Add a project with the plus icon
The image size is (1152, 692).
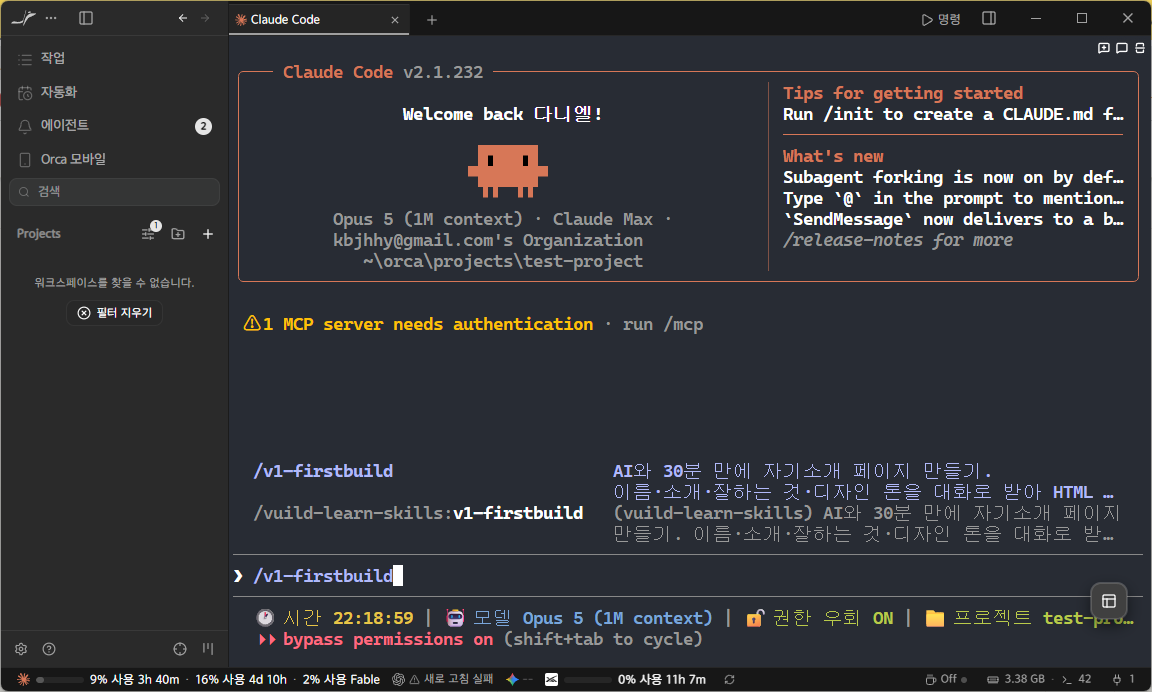coord(208,234)
